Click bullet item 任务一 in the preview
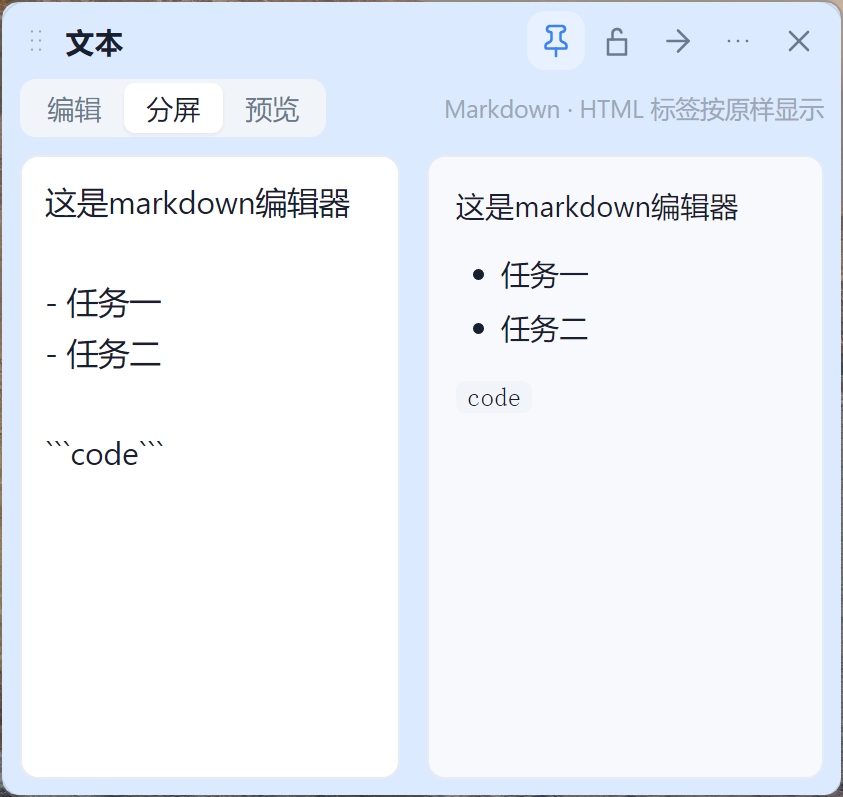The image size is (843, 797). pos(544,275)
